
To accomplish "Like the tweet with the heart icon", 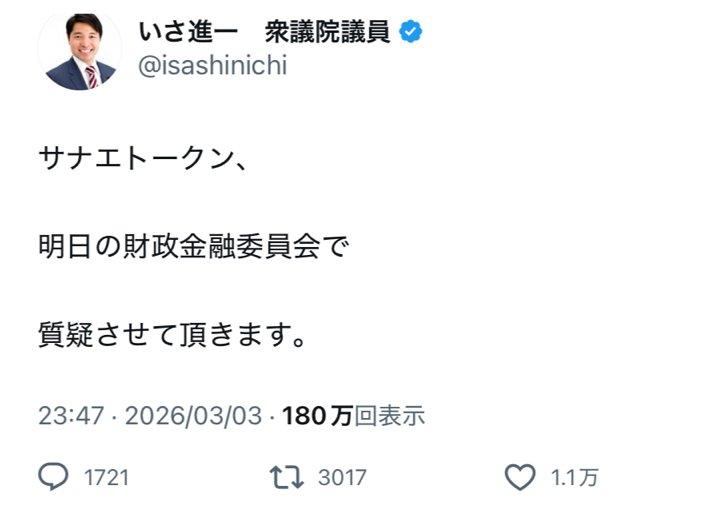I will [x=519, y=478].
